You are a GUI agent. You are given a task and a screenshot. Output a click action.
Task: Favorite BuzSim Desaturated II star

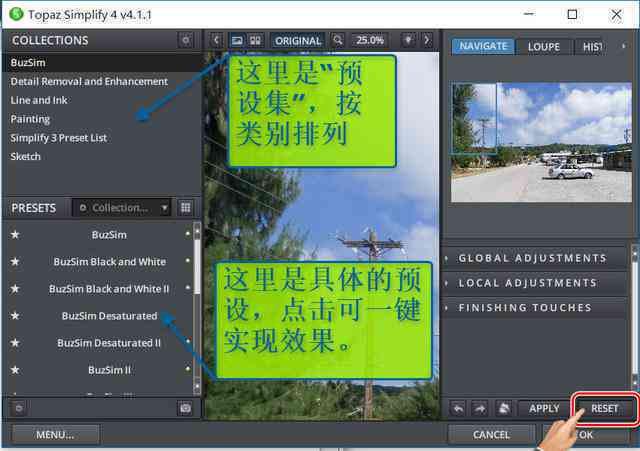(x=15, y=343)
